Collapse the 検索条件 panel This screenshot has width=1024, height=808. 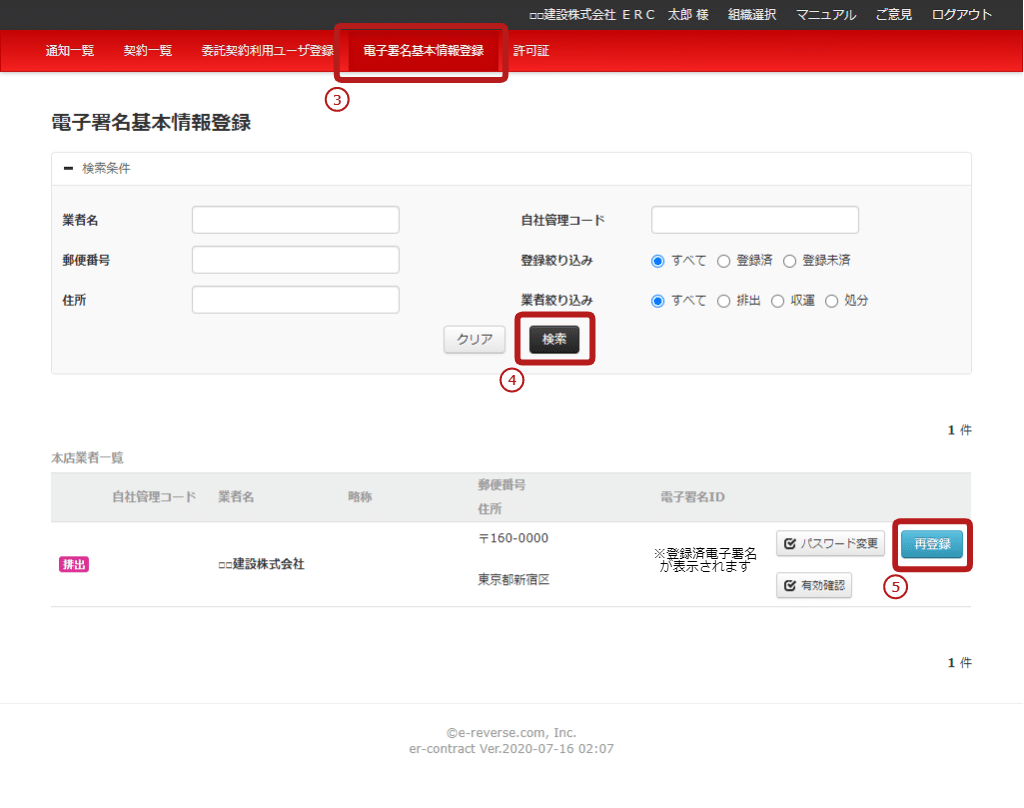69,169
